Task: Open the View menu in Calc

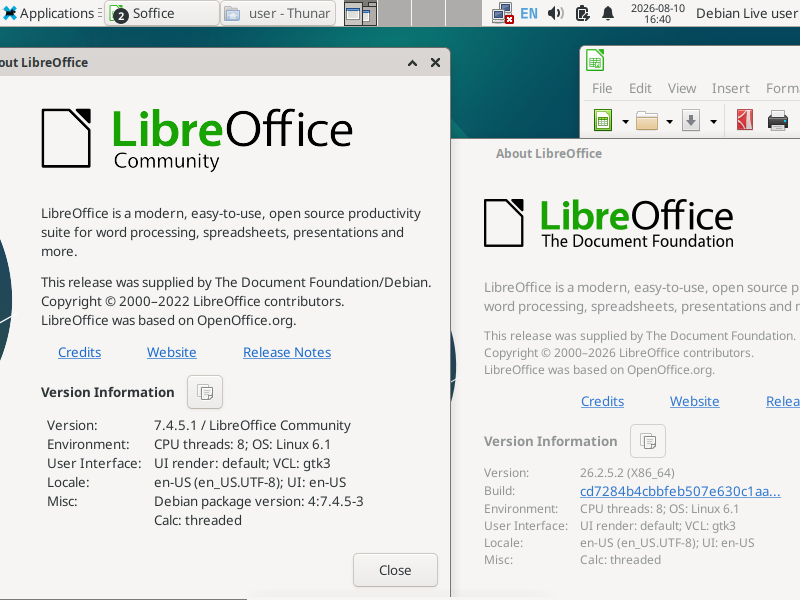Action: (x=682, y=88)
